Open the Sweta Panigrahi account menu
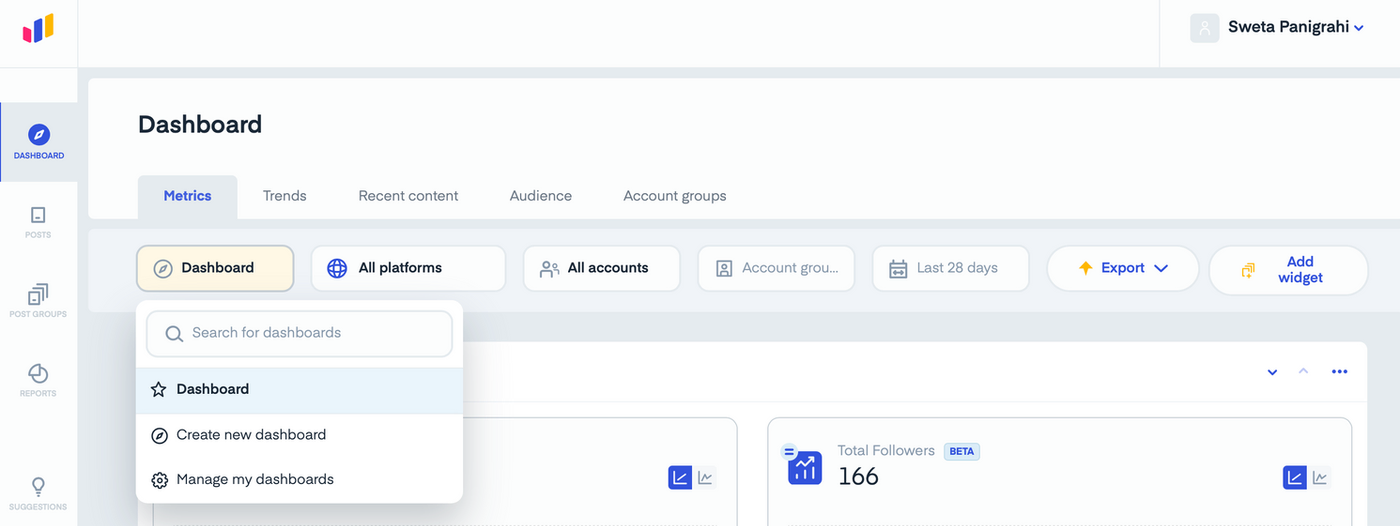Screen dimensions: 1400x526 pos(1295,27)
